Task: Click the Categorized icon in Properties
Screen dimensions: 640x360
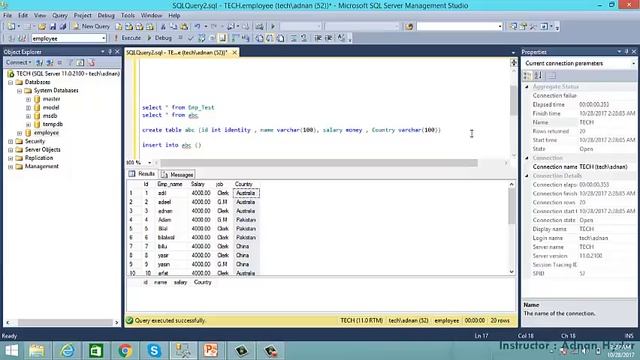Action: tap(528, 76)
